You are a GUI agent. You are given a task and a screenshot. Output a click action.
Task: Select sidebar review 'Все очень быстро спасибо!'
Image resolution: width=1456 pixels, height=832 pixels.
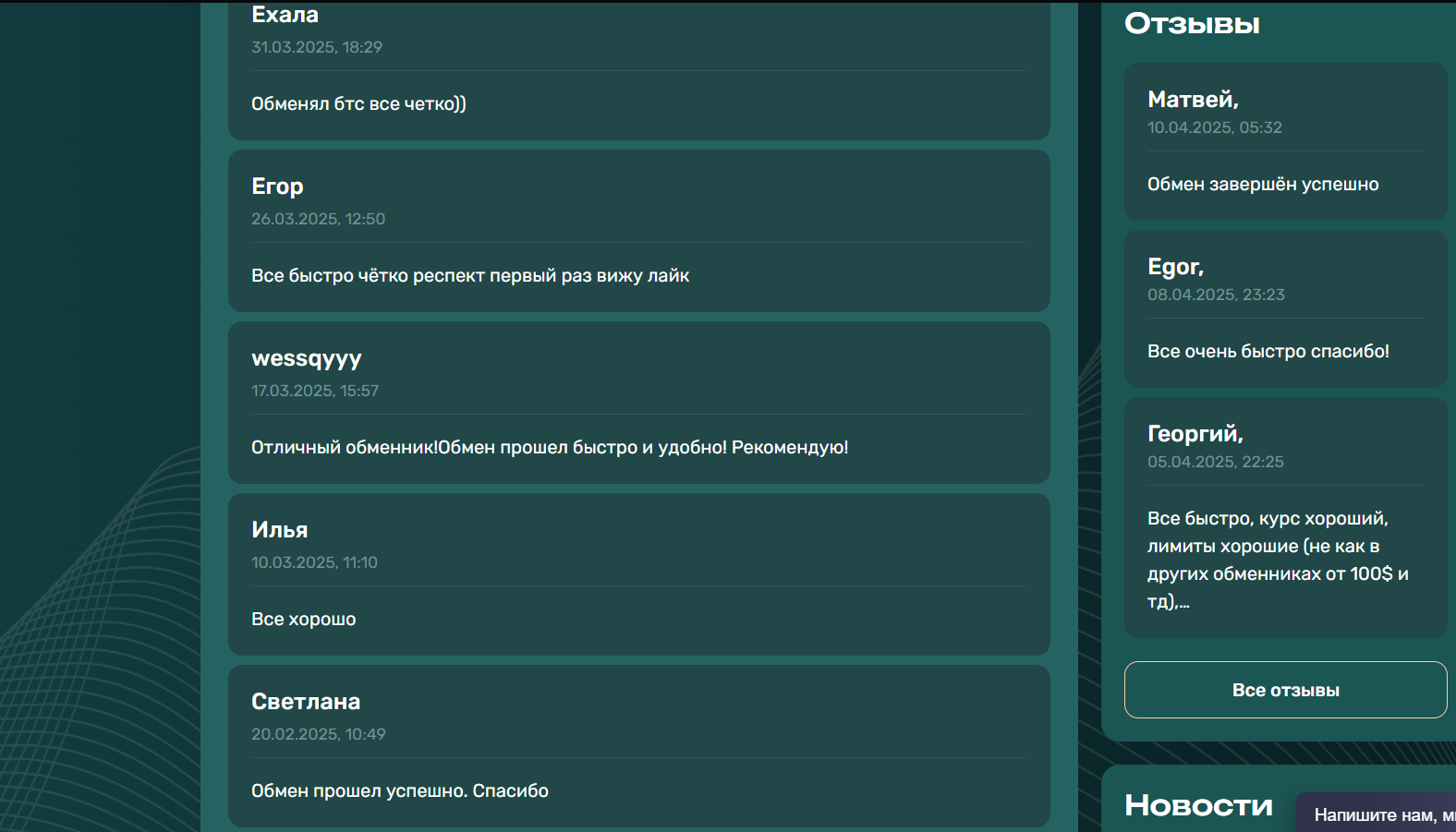tap(1268, 351)
